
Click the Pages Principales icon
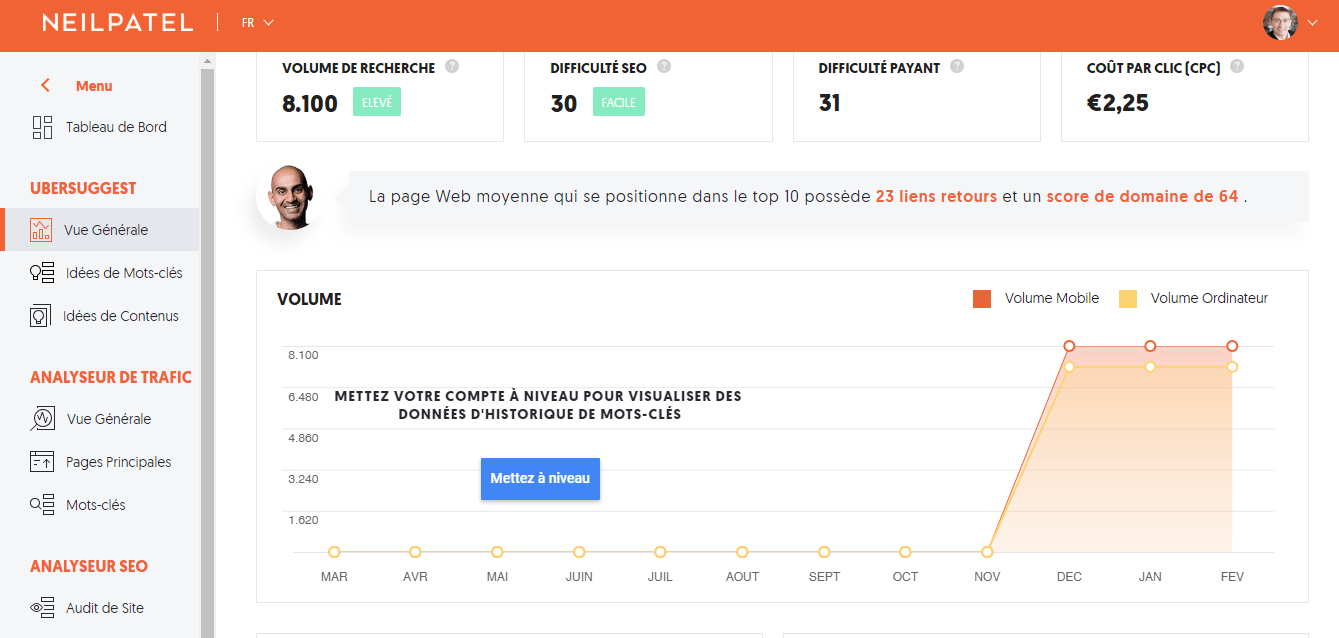[x=42, y=462]
